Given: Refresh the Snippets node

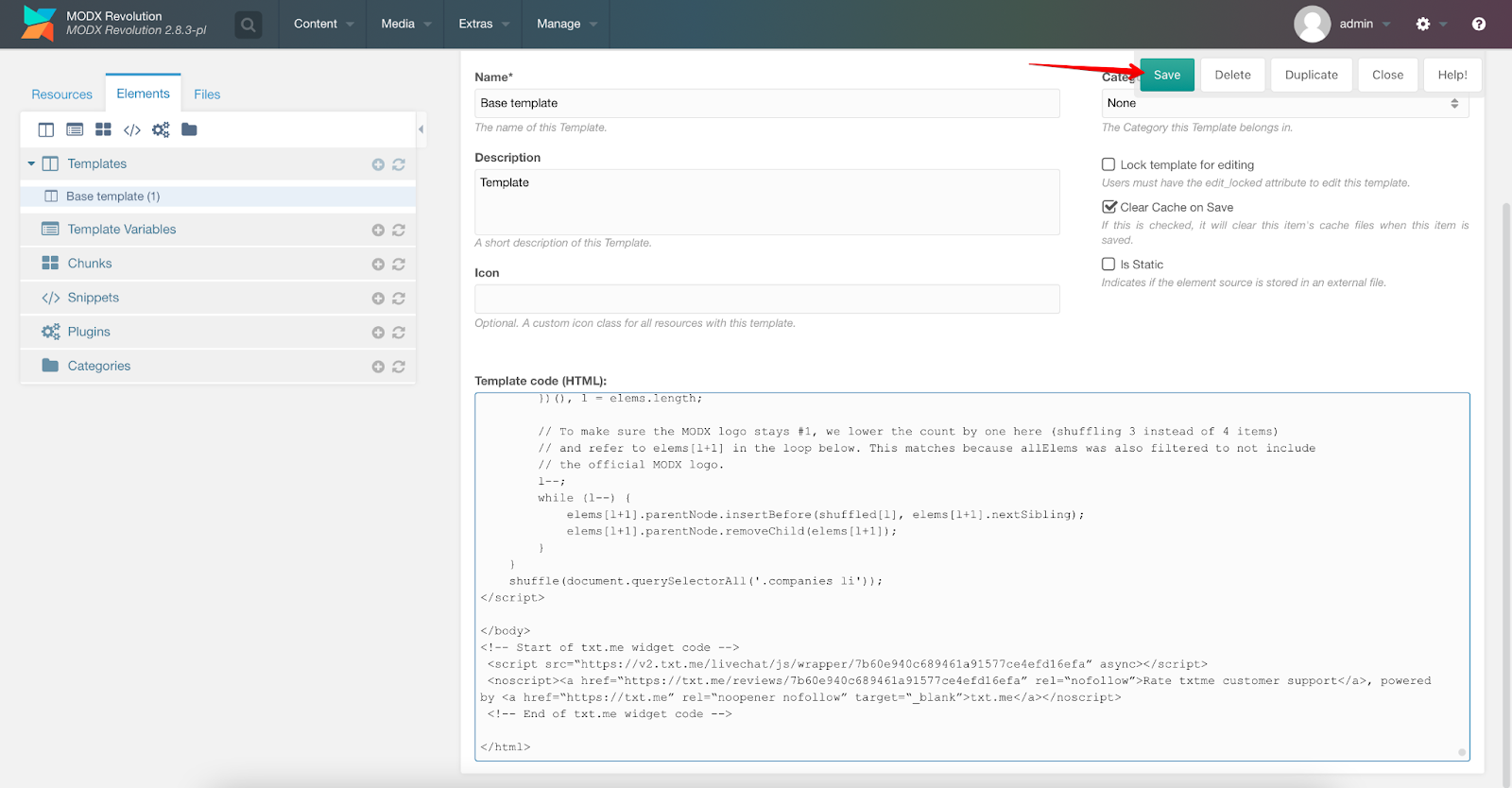Looking at the screenshot, I should click(x=399, y=299).
